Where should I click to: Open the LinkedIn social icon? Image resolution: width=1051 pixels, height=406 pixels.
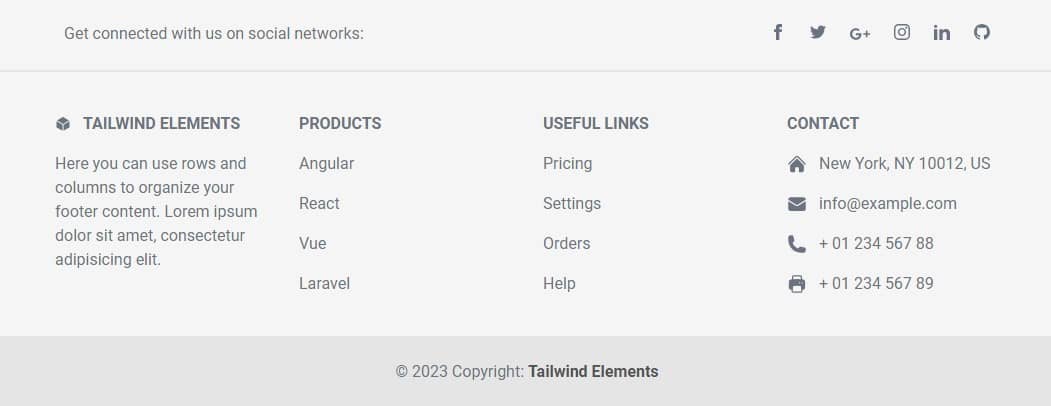pos(941,32)
